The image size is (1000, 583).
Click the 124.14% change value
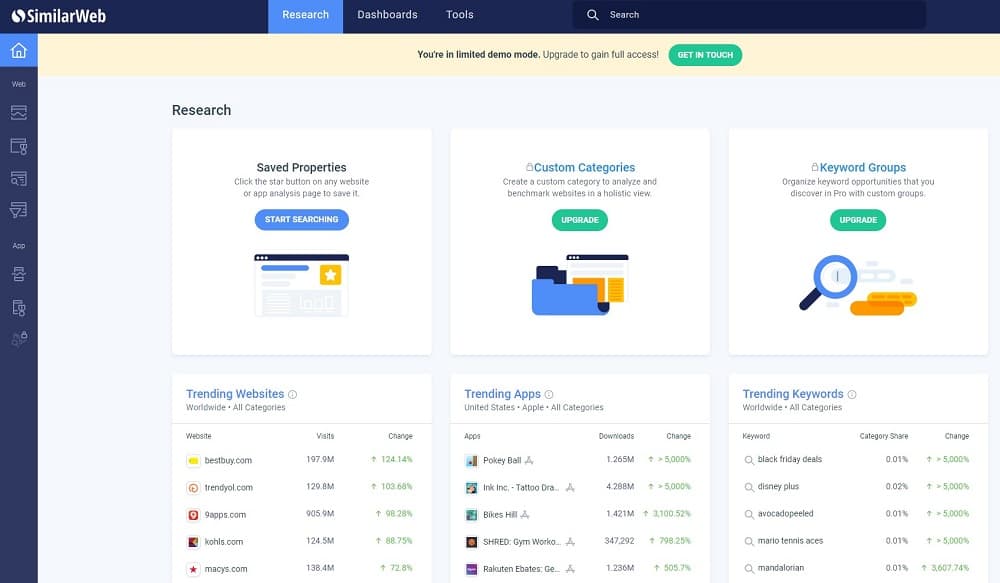pos(397,459)
